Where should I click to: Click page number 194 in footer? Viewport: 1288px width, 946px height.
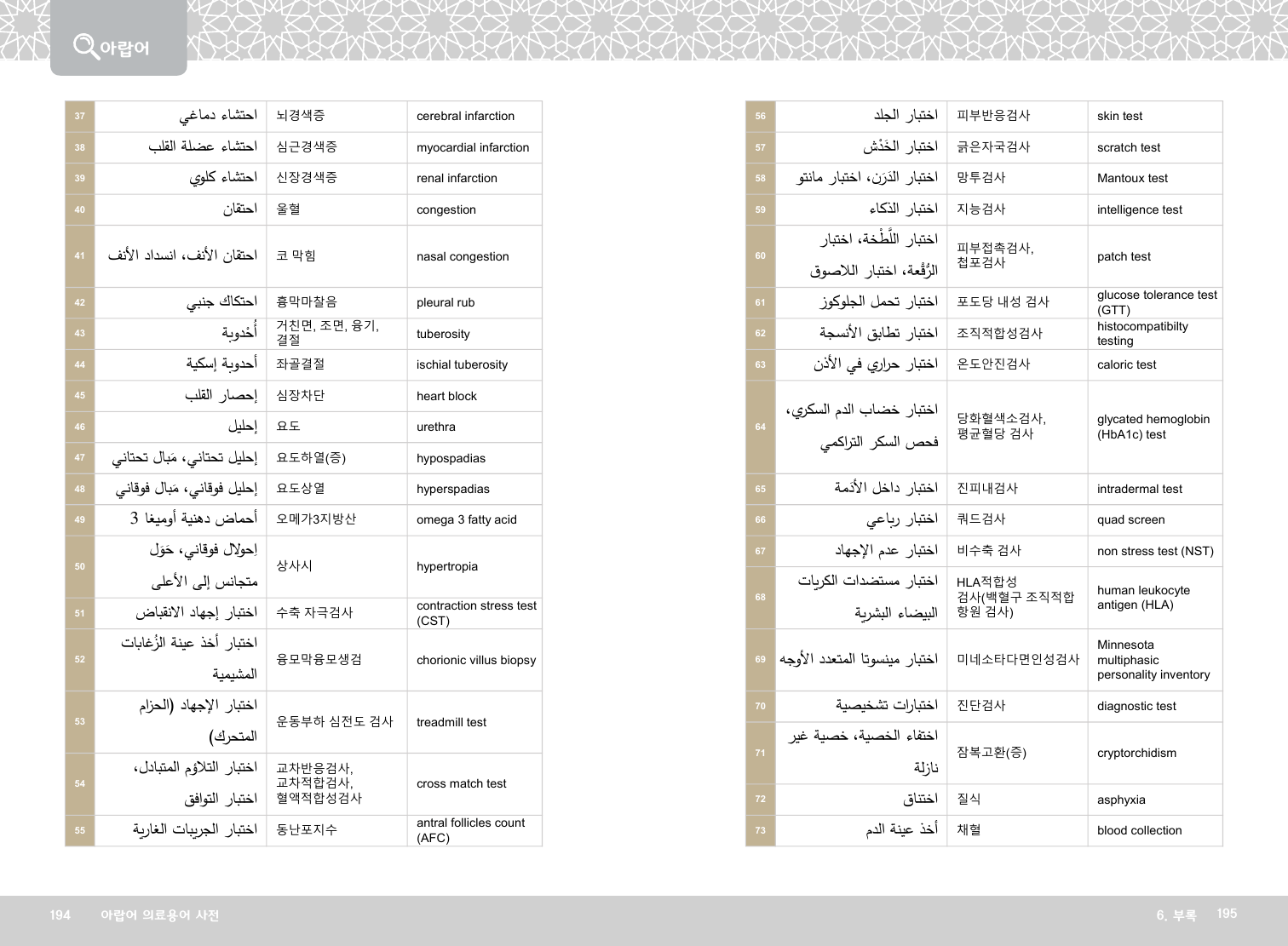[x=60, y=915]
